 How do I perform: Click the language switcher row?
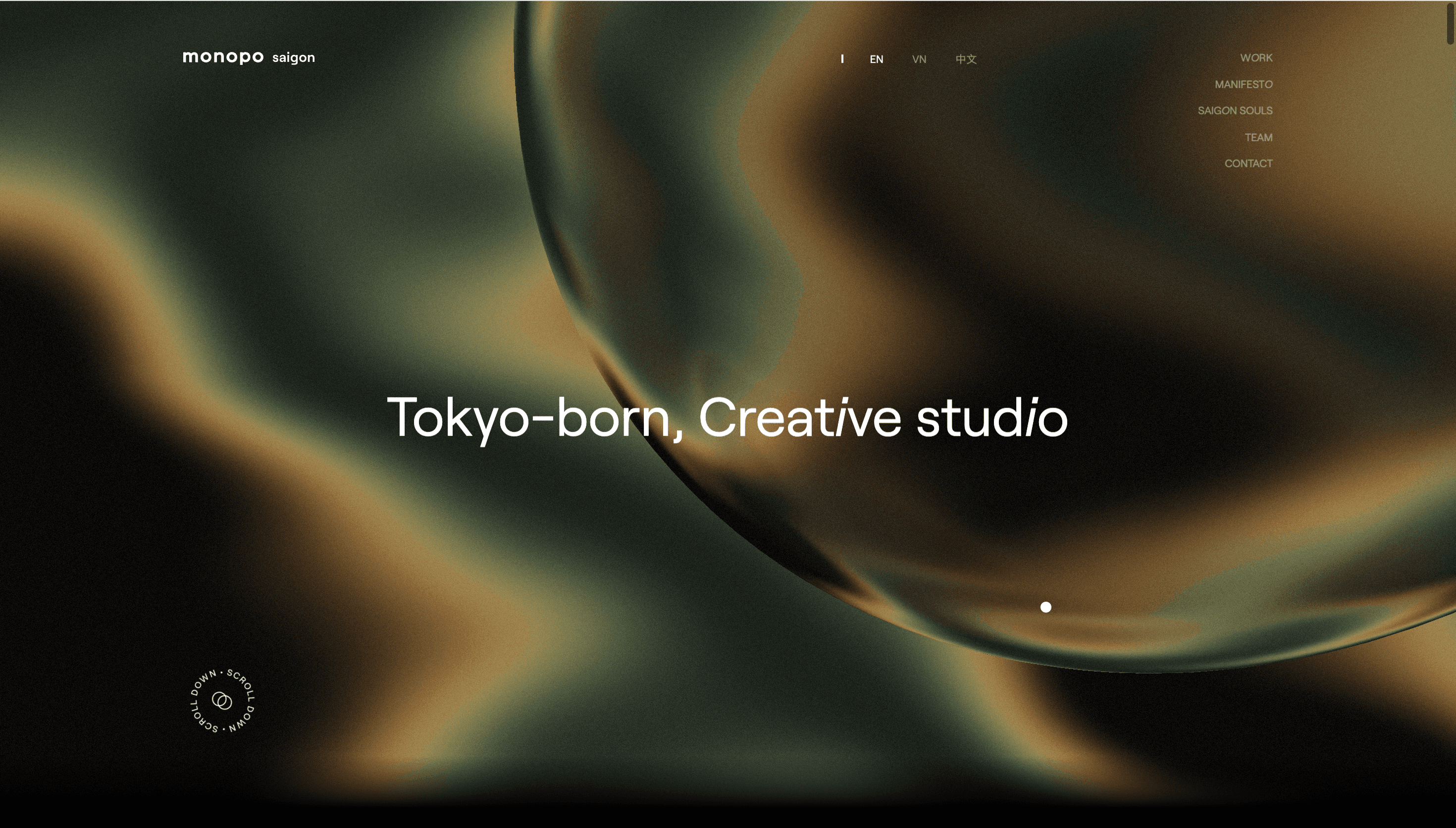(x=904, y=59)
